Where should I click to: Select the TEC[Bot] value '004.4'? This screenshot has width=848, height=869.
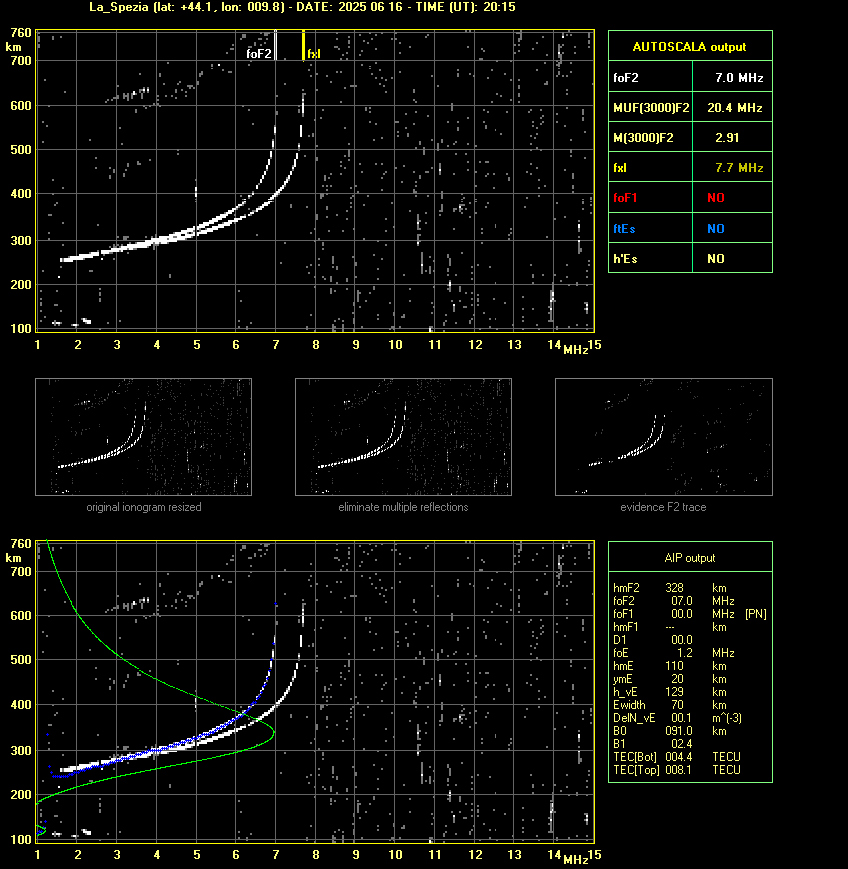pyautogui.click(x=679, y=756)
